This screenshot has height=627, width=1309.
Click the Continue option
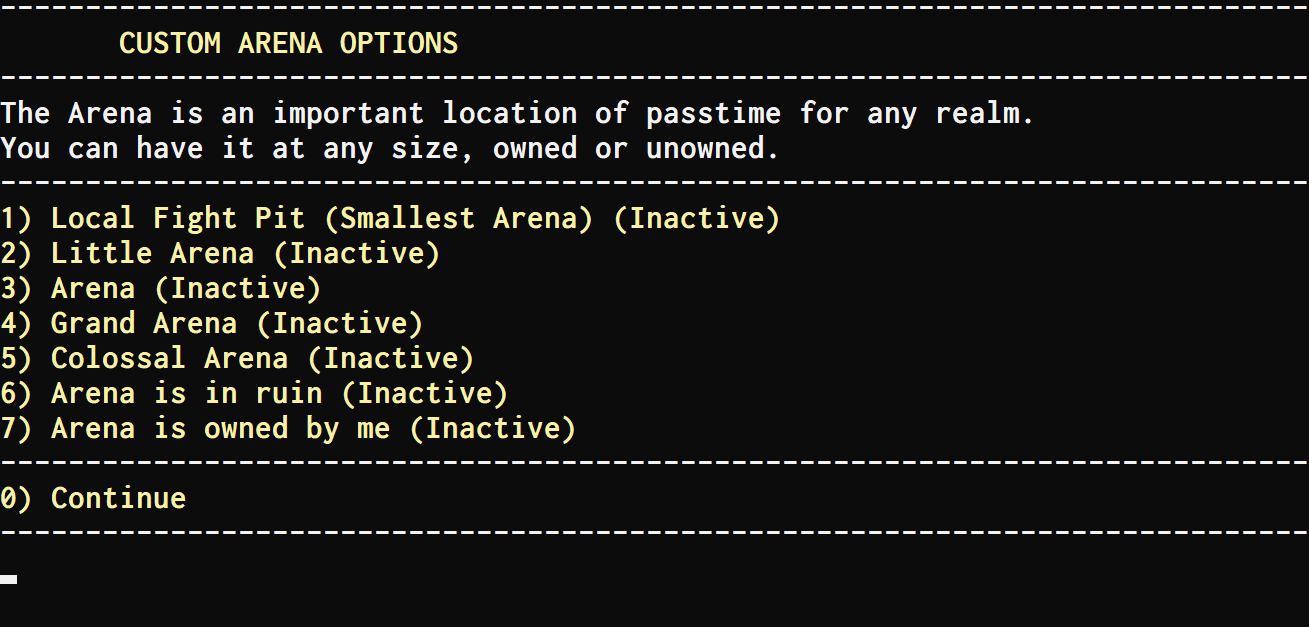118,498
